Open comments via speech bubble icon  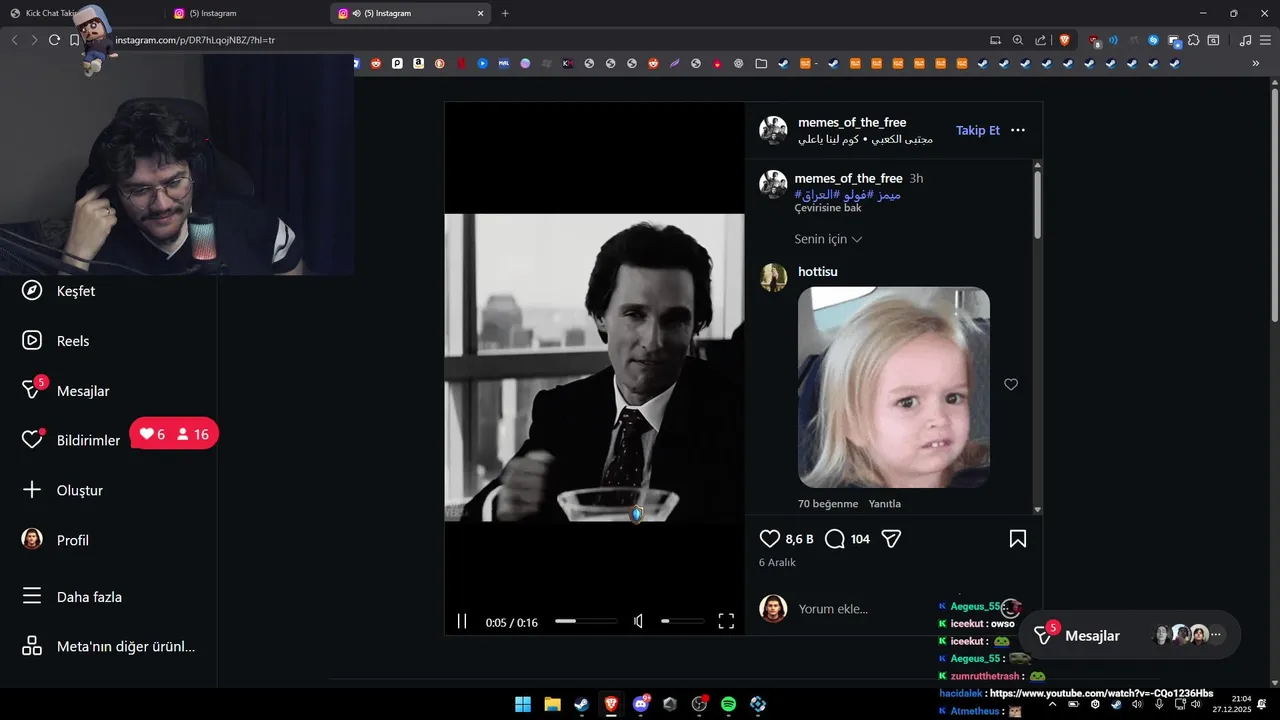[835, 539]
